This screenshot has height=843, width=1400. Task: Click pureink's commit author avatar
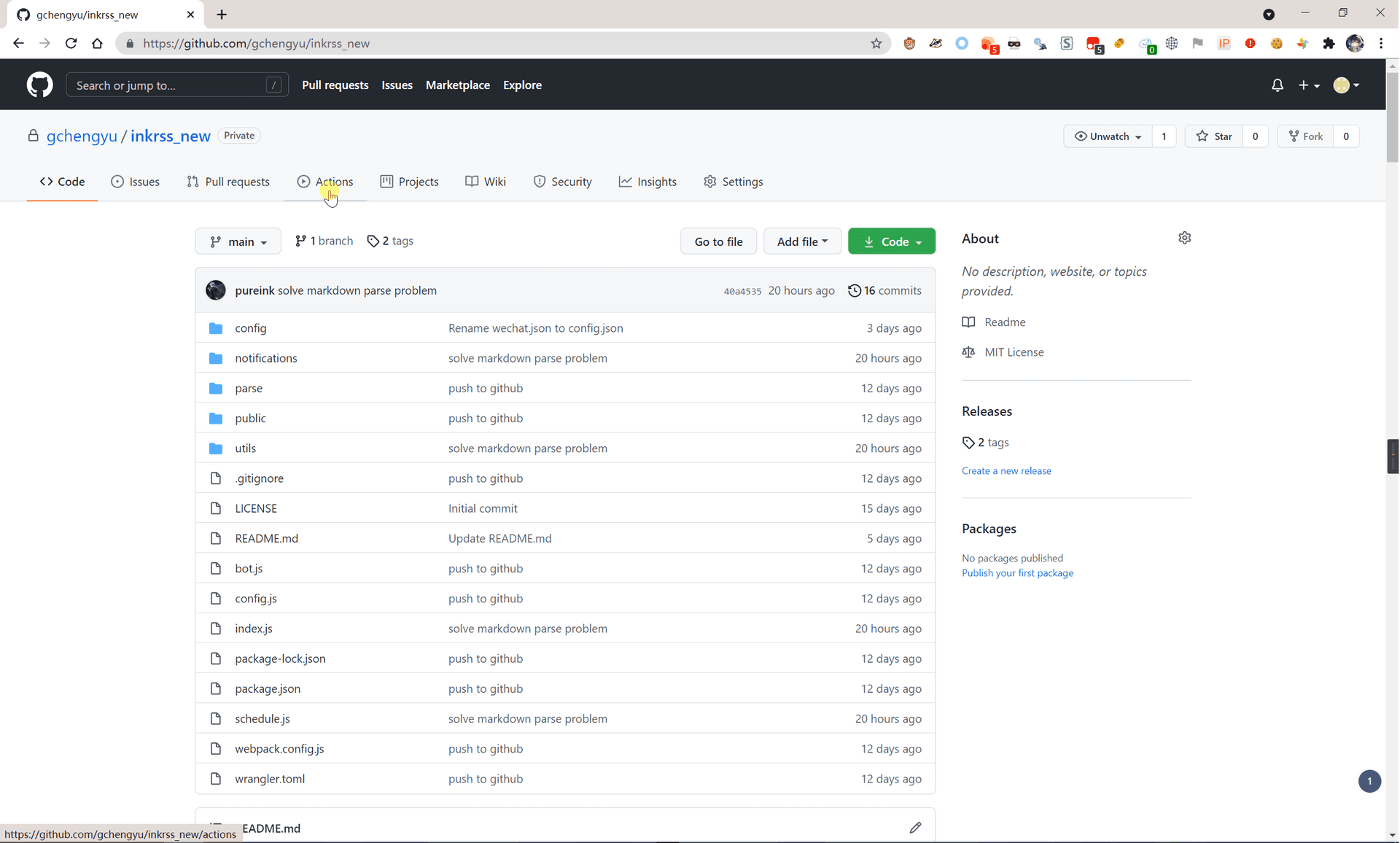pos(215,290)
